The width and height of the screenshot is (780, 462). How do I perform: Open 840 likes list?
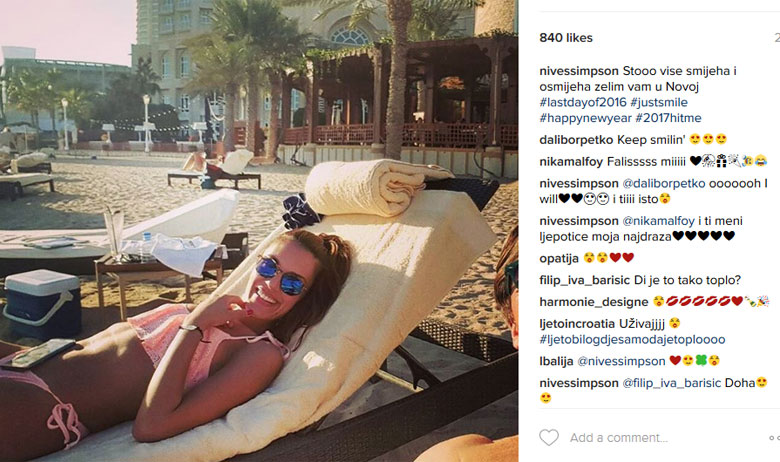pyautogui.click(x=566, y=38)
